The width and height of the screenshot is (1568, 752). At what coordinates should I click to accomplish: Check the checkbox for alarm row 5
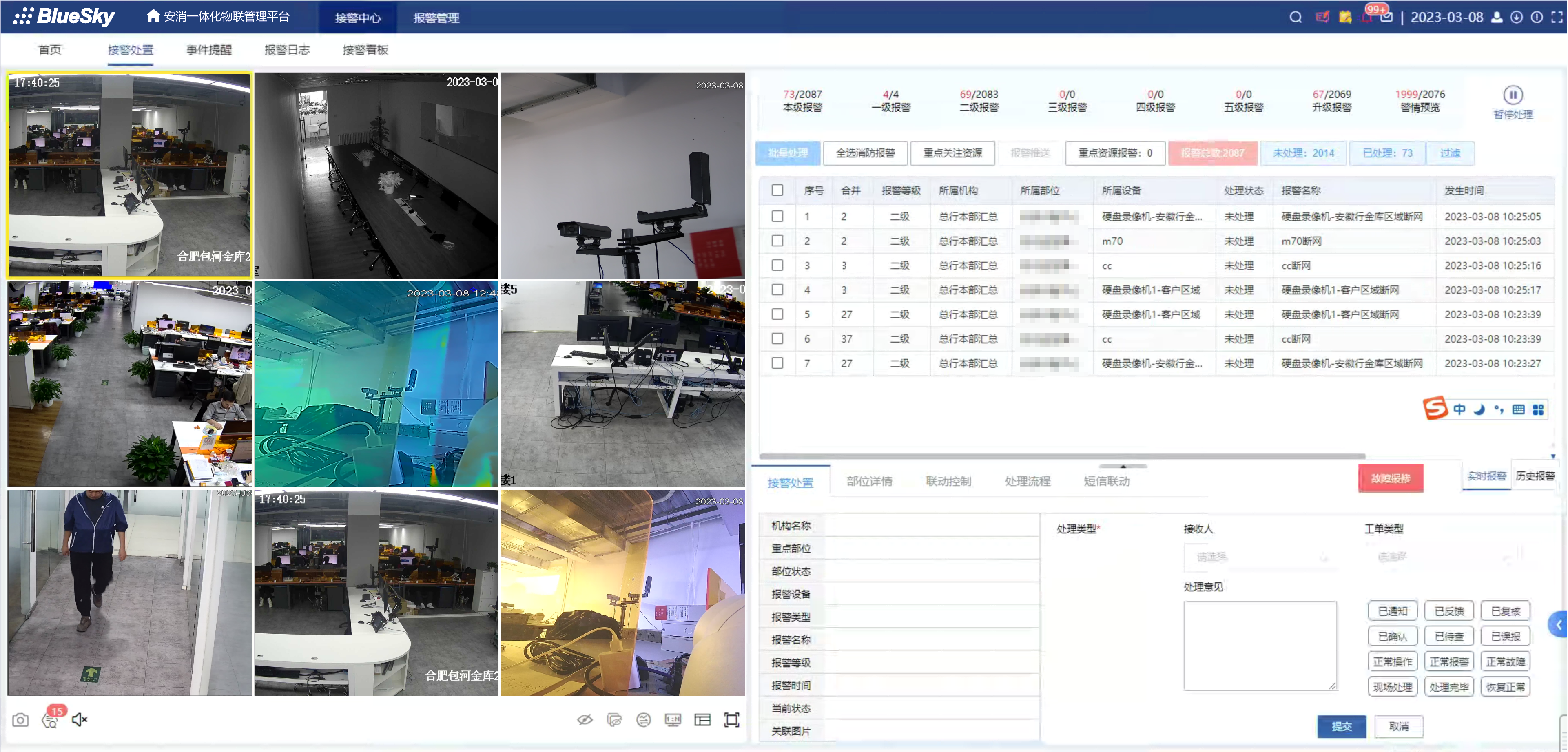click(777, 314)
